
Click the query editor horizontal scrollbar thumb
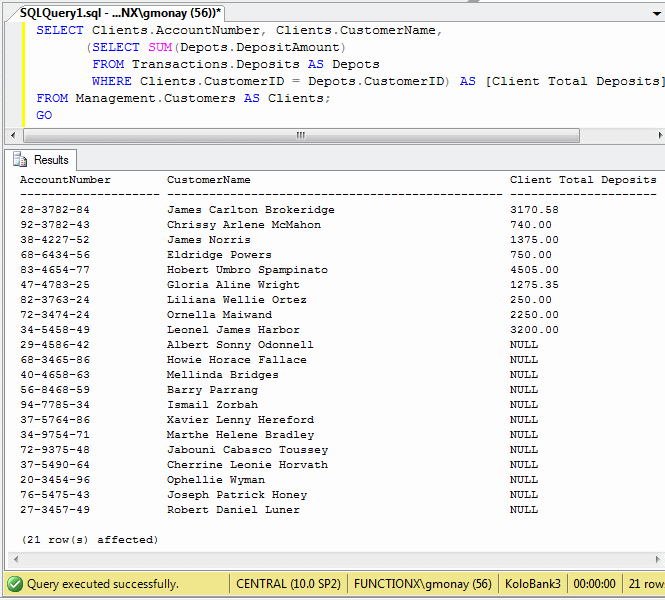click(302, 135)
